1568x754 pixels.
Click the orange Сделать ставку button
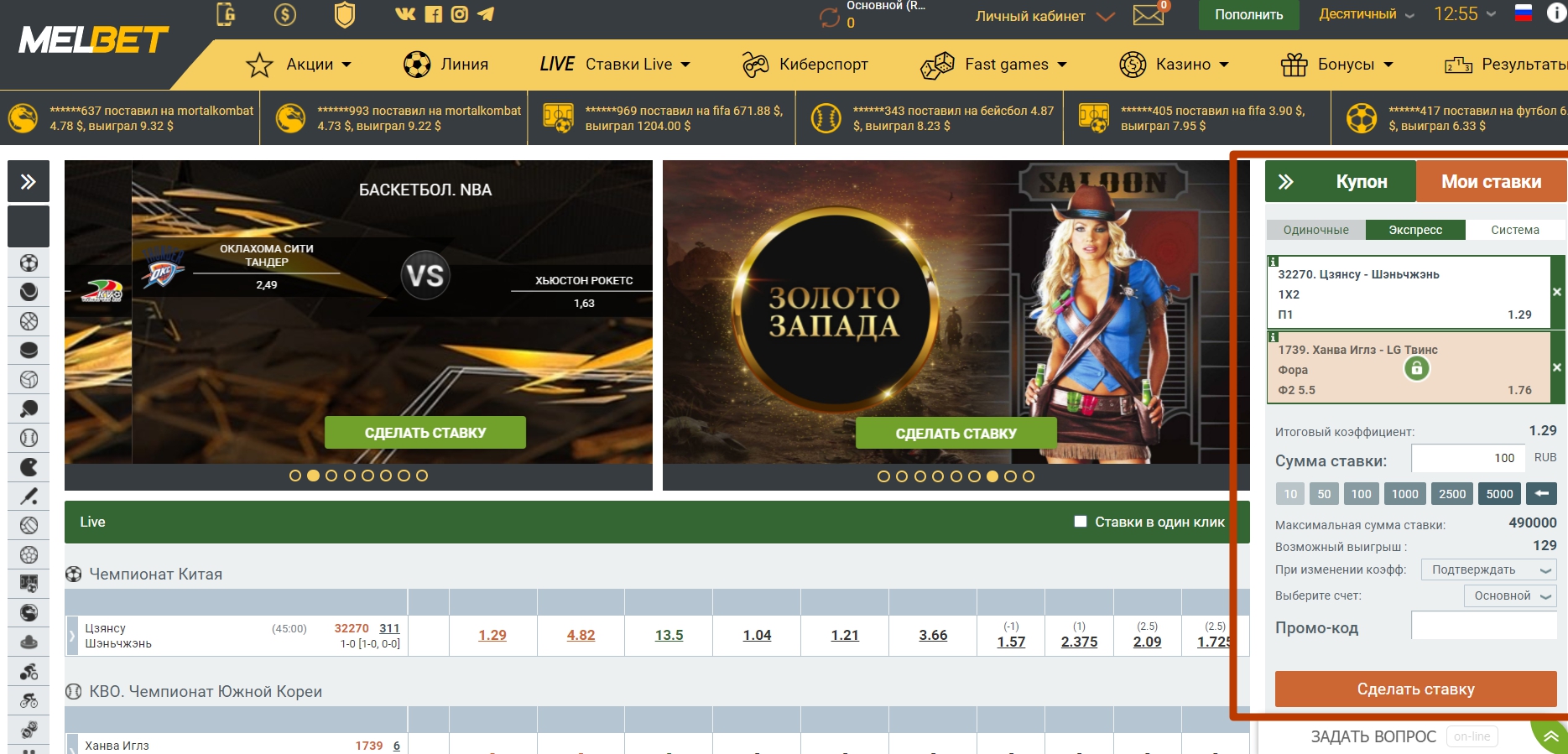[x=1415, y=689]
